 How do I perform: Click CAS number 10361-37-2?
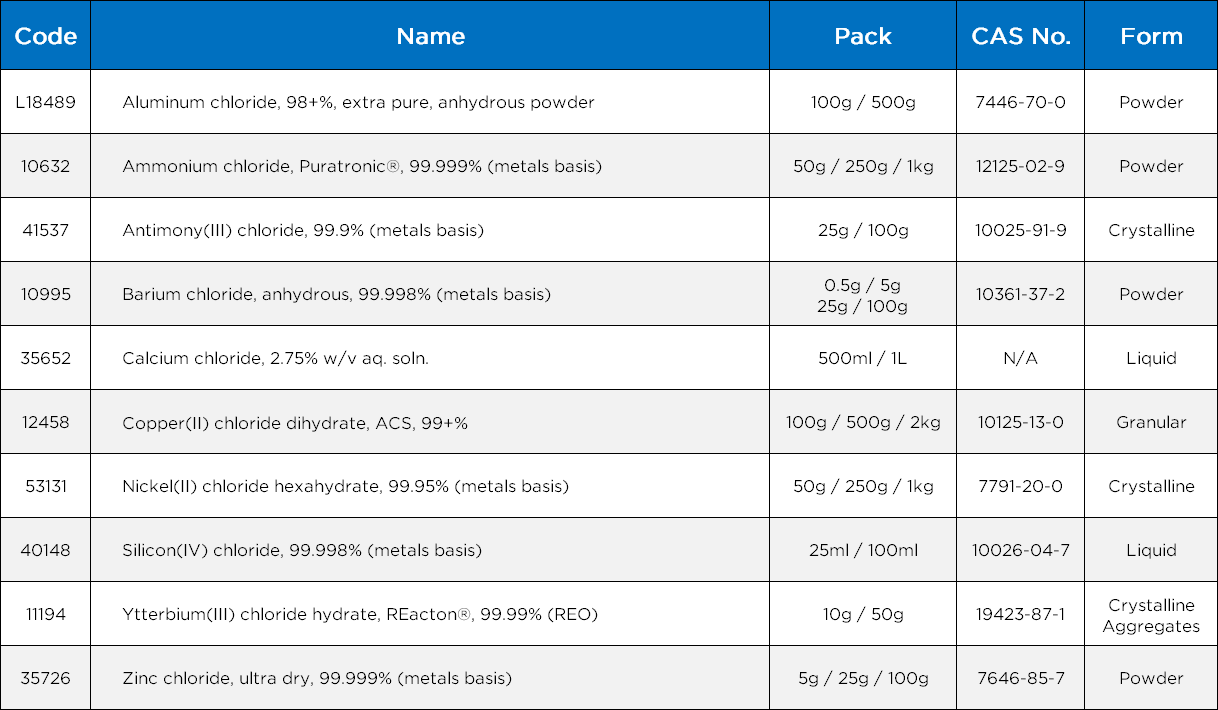point(1020,294)
